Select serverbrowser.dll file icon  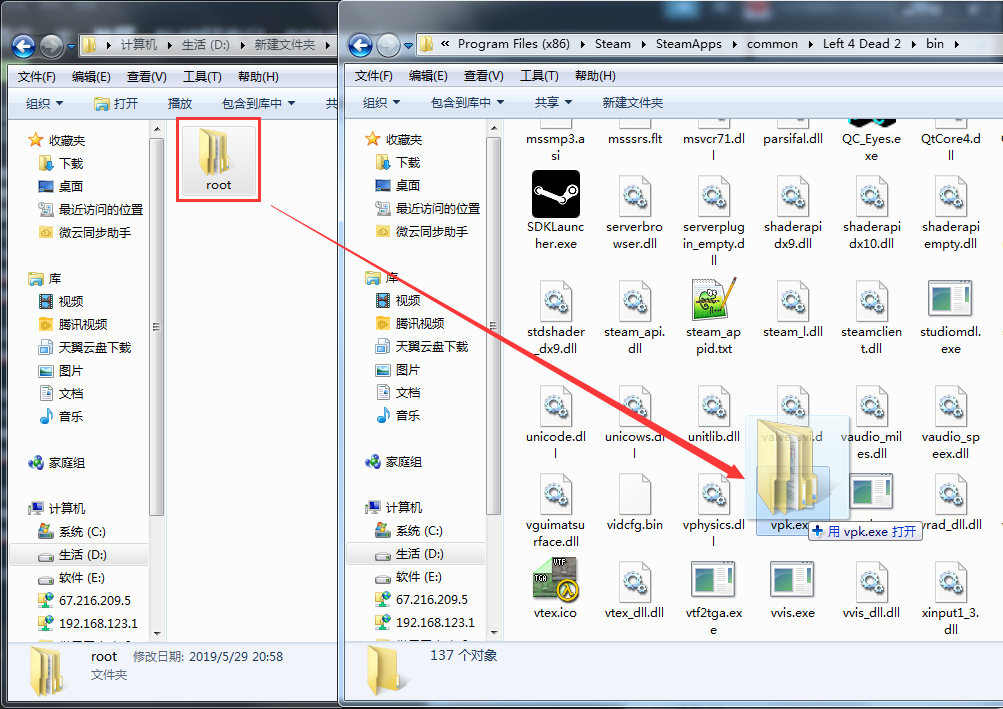click(x=635, y=195)
